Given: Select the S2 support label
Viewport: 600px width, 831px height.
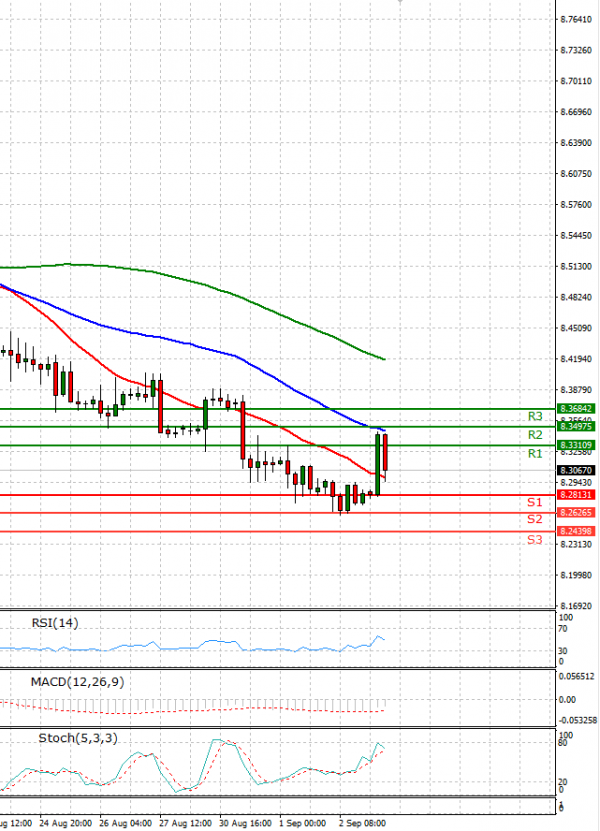Looking at the screenshot, I should click(535, 519).
